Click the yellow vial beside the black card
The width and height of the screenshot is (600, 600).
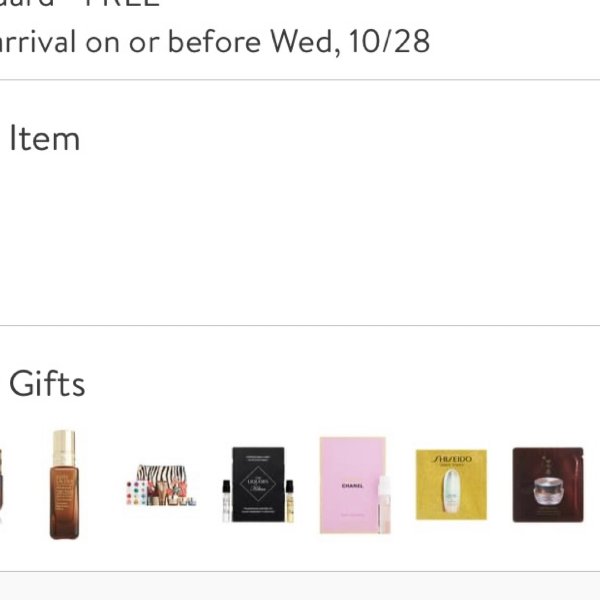pos(290,501)
